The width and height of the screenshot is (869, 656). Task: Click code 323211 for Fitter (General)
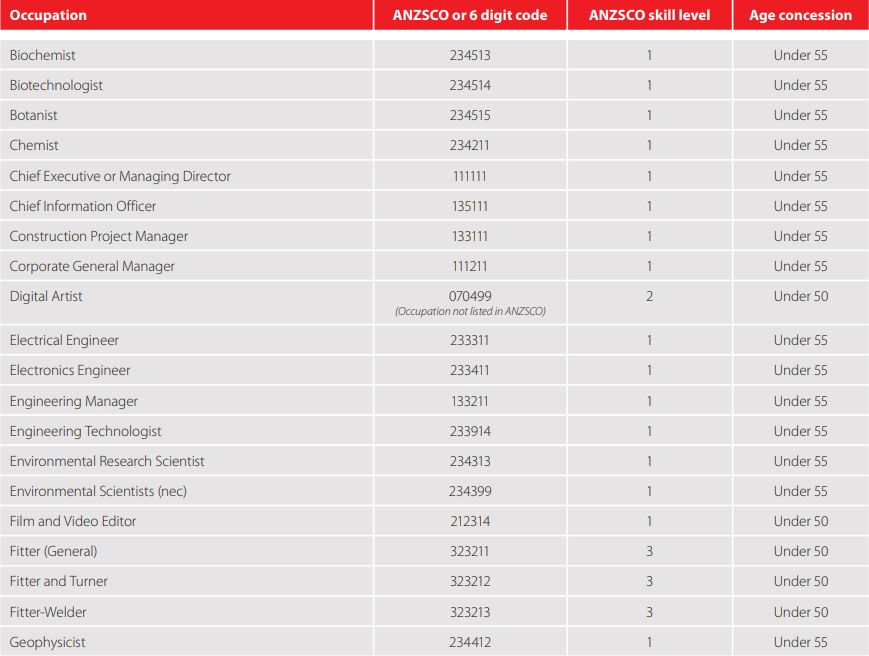pos(469,551)
